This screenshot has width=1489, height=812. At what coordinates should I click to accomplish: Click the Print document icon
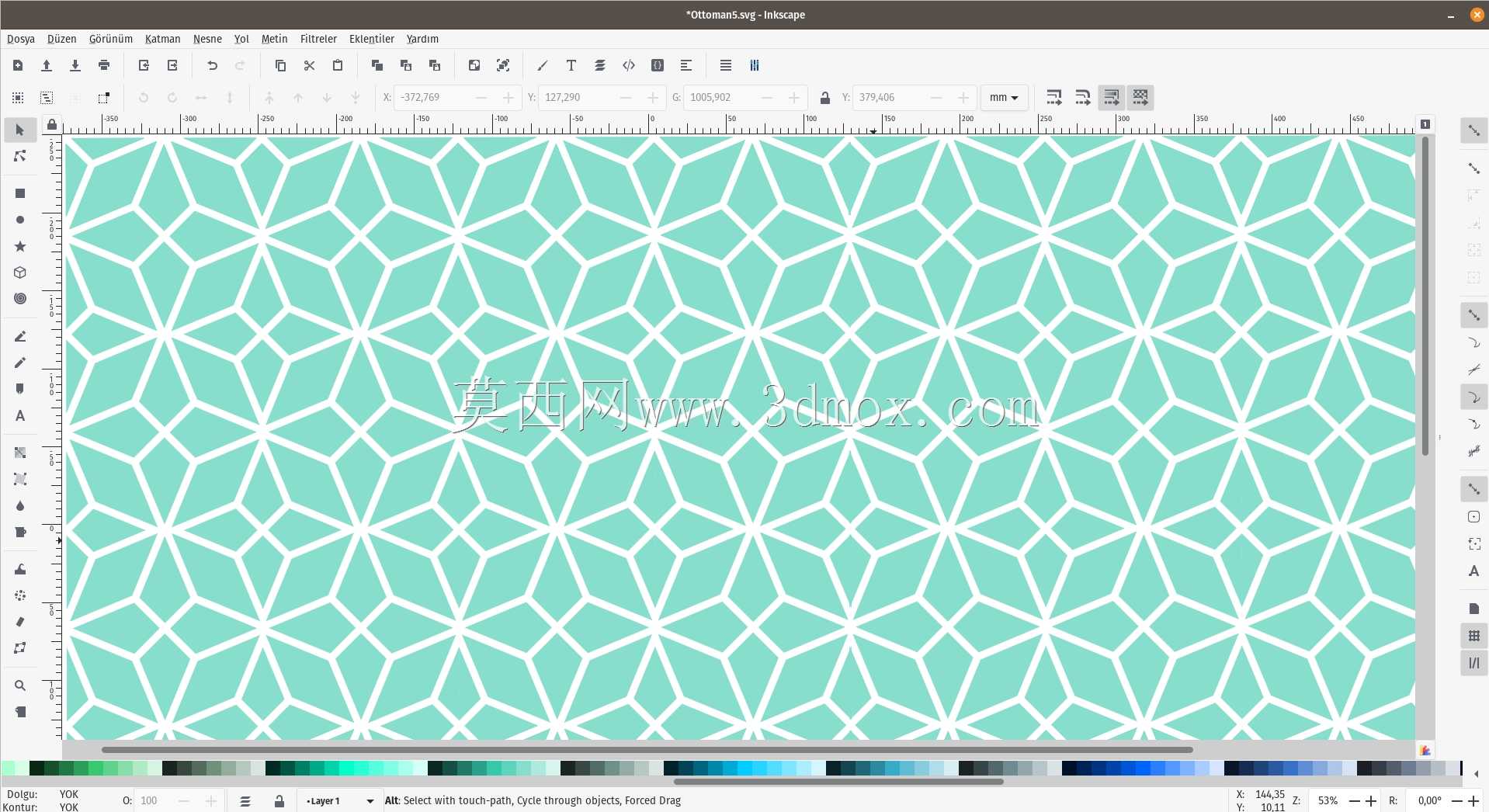click(104, 65)
